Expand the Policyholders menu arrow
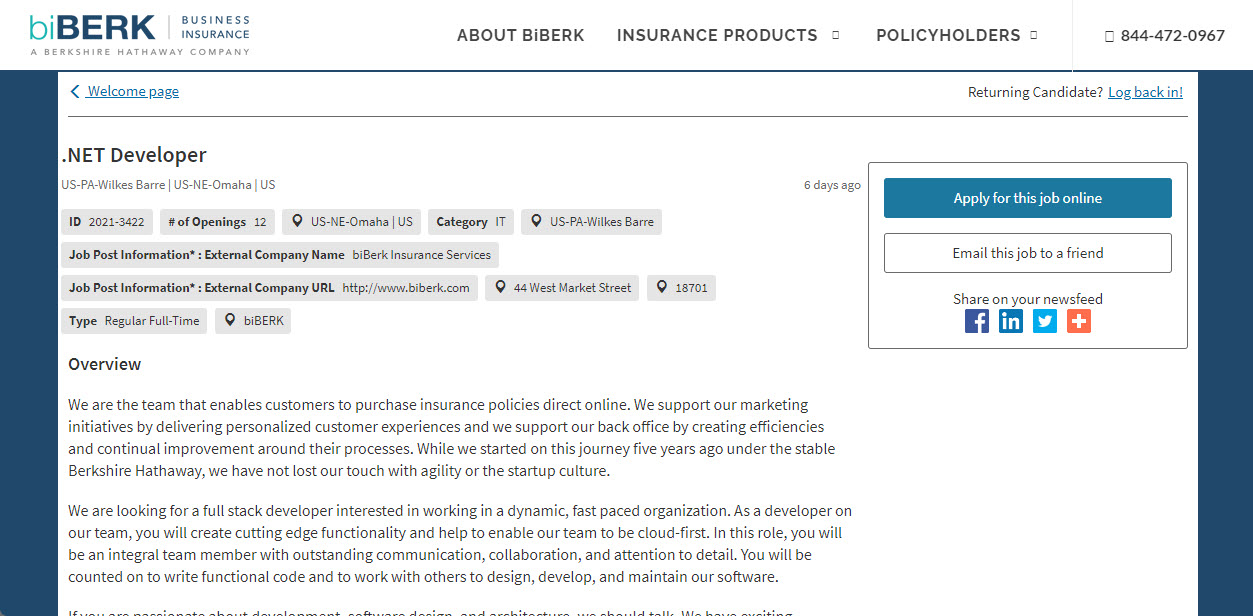Viewport: 1253px width, 616px height. click(1034, 35)
